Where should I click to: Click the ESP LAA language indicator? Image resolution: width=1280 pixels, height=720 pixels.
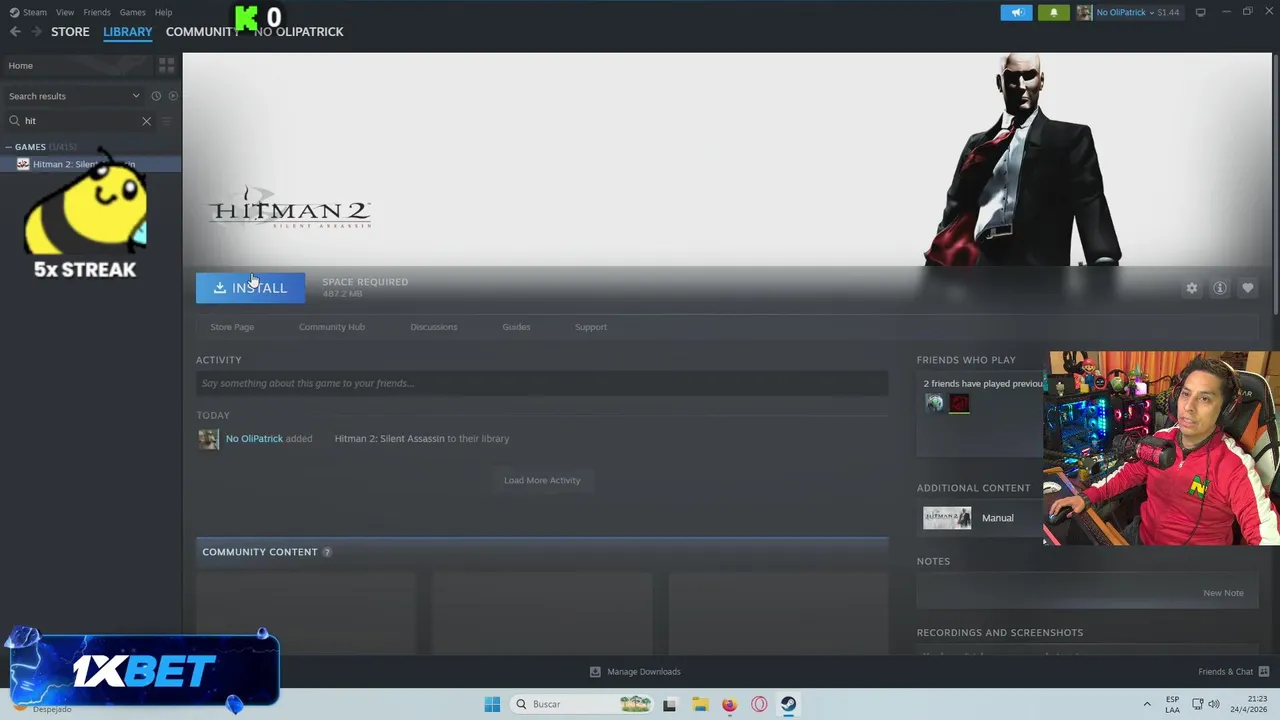click(x=1172, y=704)
